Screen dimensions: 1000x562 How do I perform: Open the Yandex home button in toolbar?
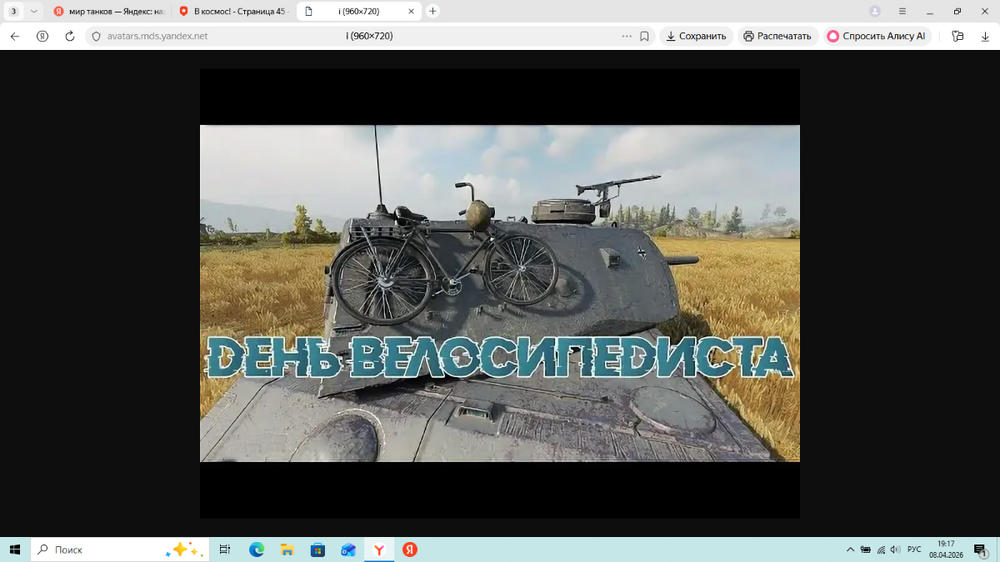(43, 36)
